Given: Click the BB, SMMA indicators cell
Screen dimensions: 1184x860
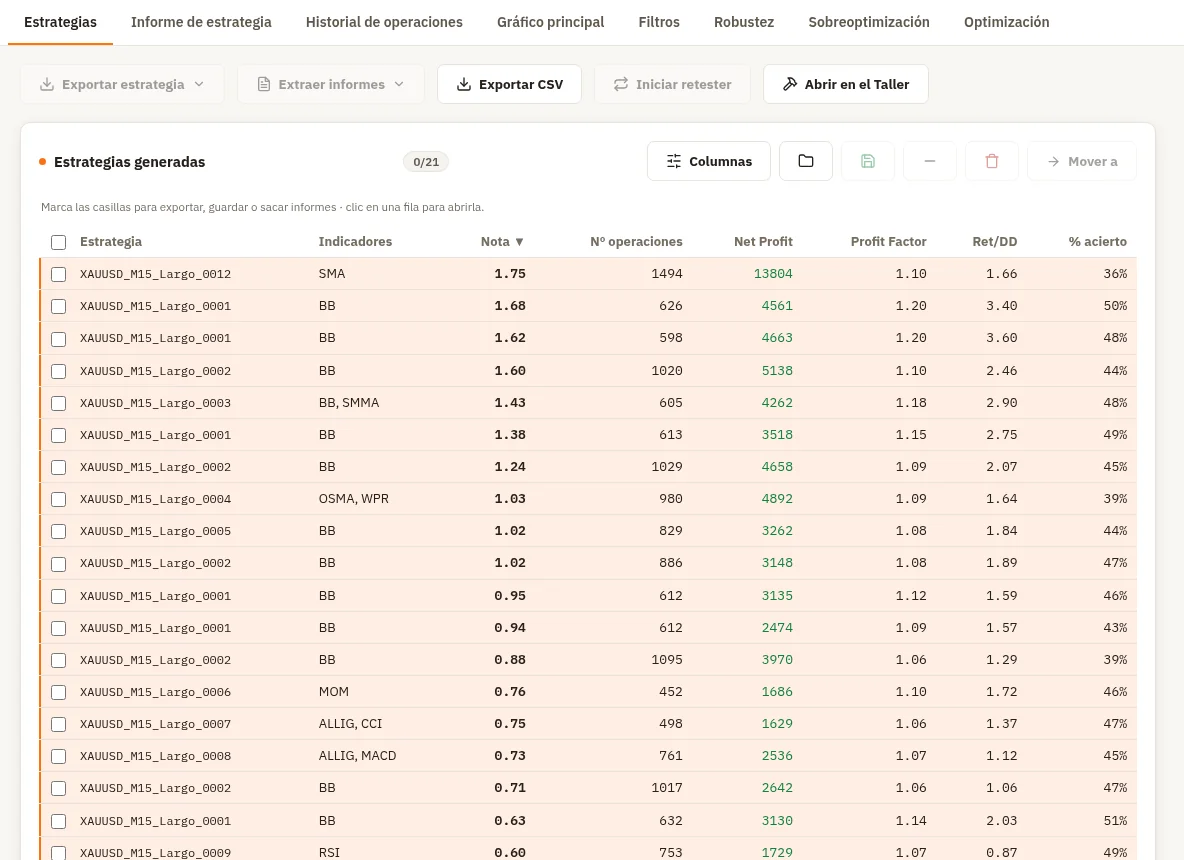Looking at the screenshot, I should pyautogui.click(x=349, y=402).
